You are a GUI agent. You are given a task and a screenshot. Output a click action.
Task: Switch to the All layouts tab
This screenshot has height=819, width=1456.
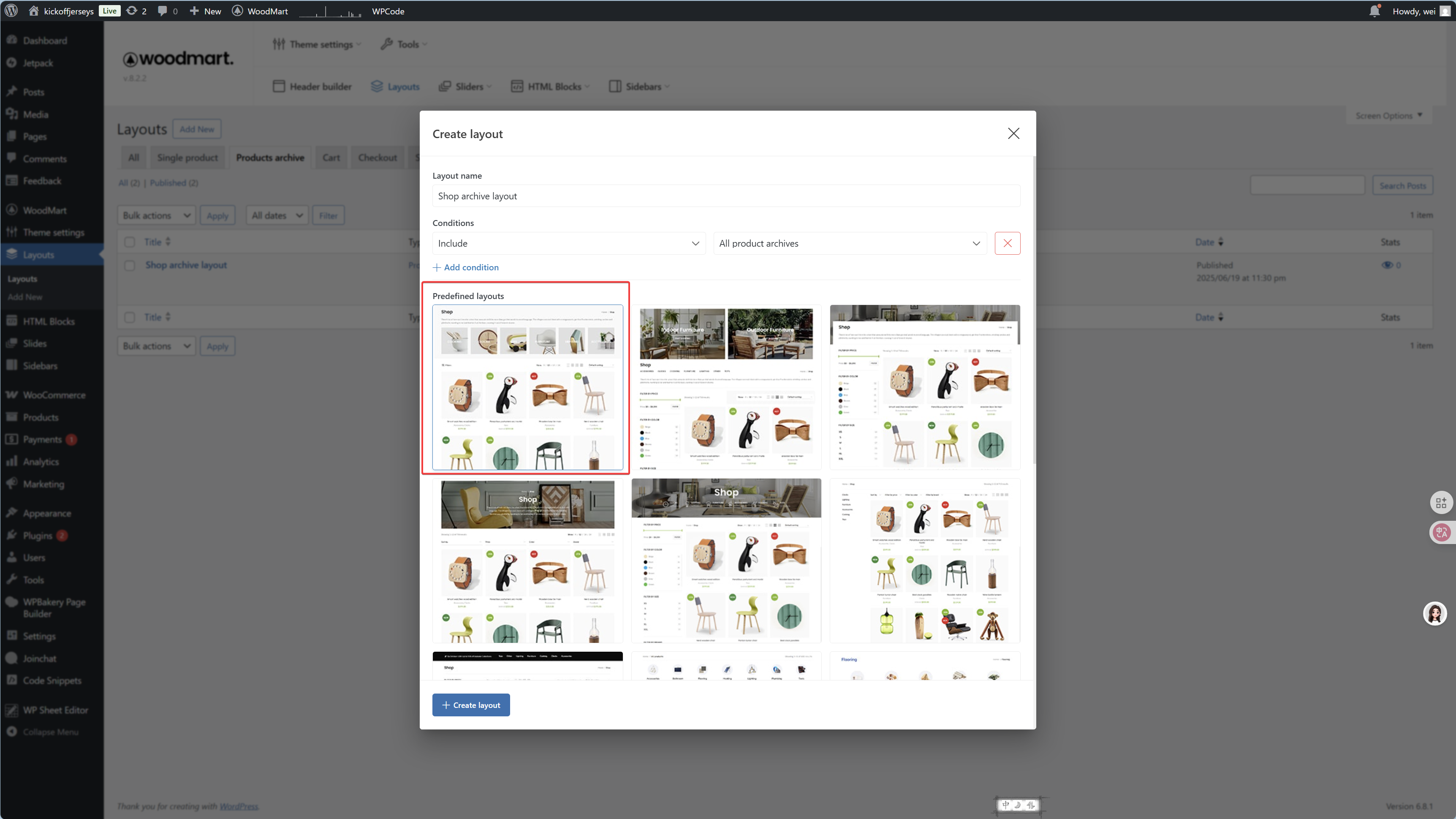click(x=133, y=158)
